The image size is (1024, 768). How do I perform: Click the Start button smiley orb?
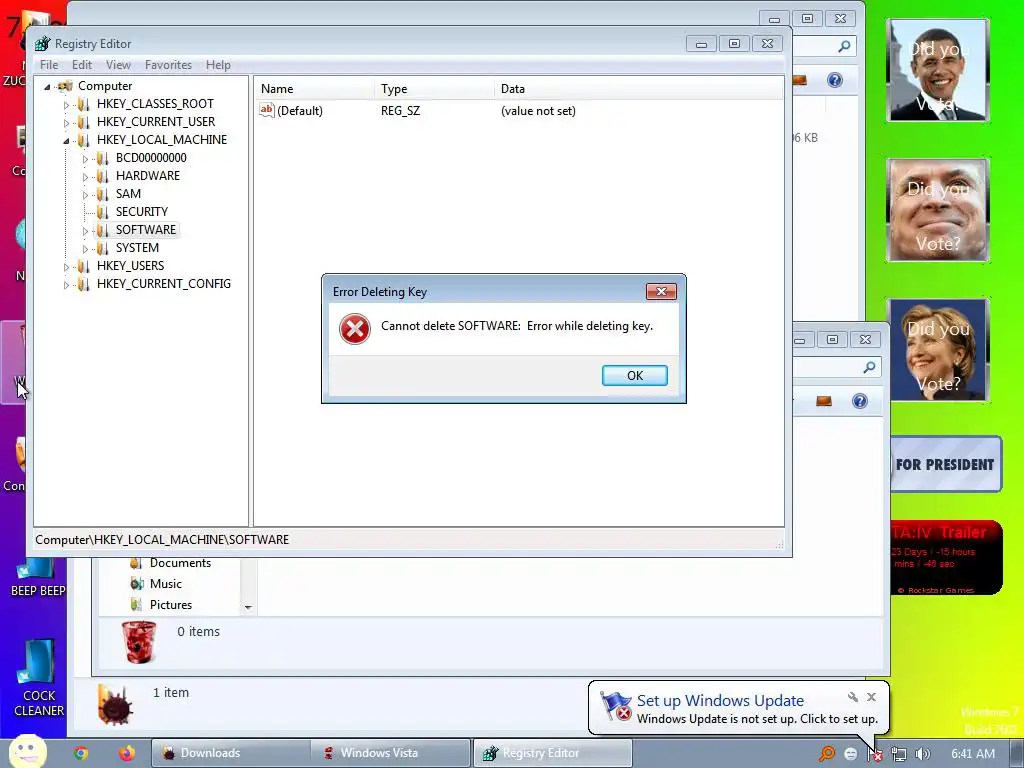(27, 752)
